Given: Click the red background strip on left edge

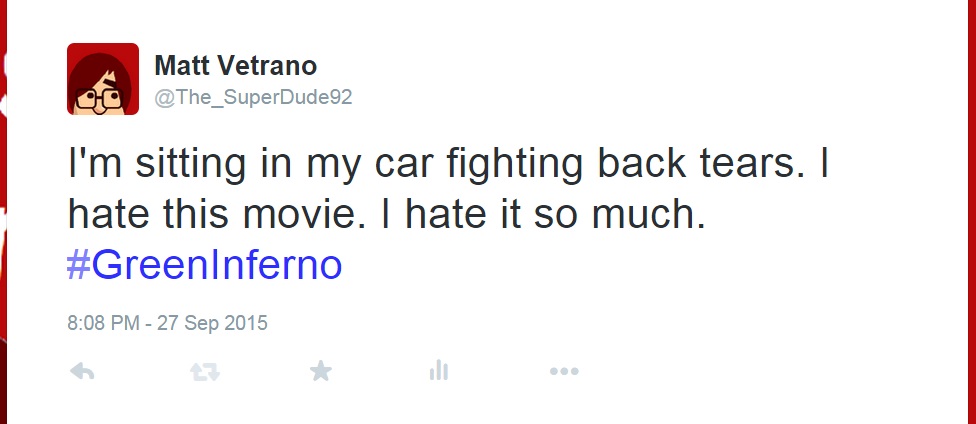Looking at the screenshot, I should [4, 210].
